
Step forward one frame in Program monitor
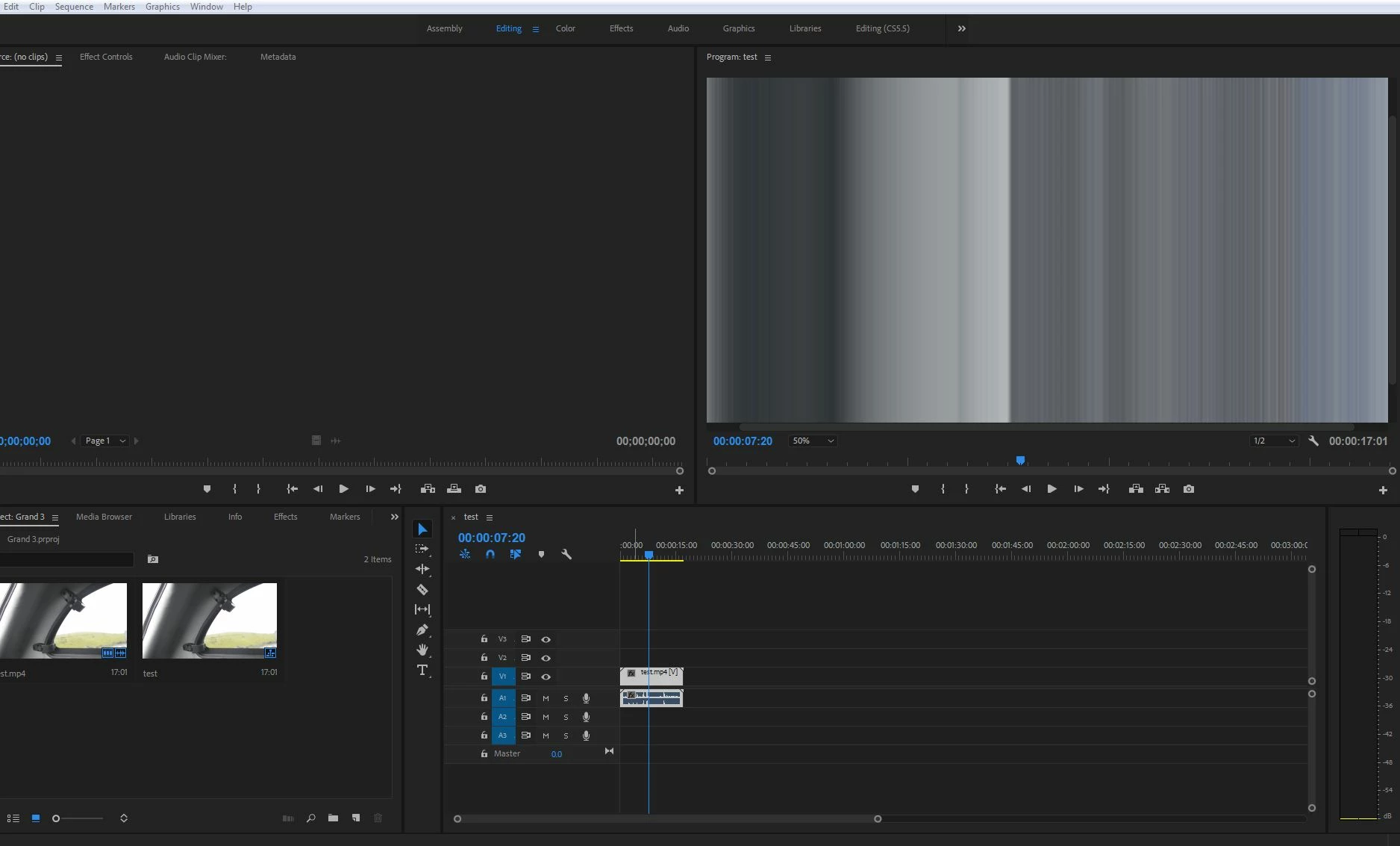tap(1078, 489)
